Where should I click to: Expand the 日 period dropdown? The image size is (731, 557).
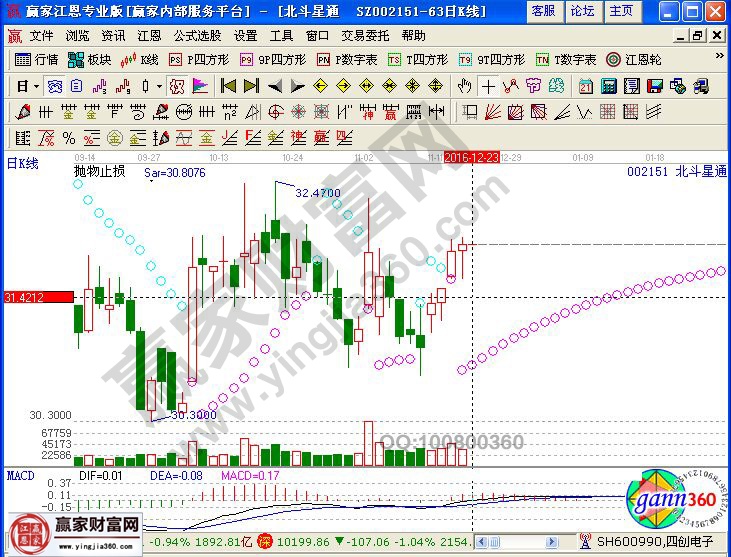pos(26,85)
